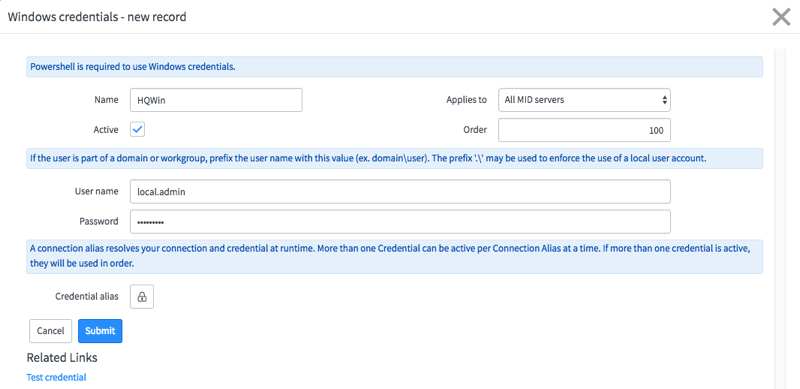Click the vertical scrollbar on the right
This screenshot has height=389, width=800.
point(781,219)
